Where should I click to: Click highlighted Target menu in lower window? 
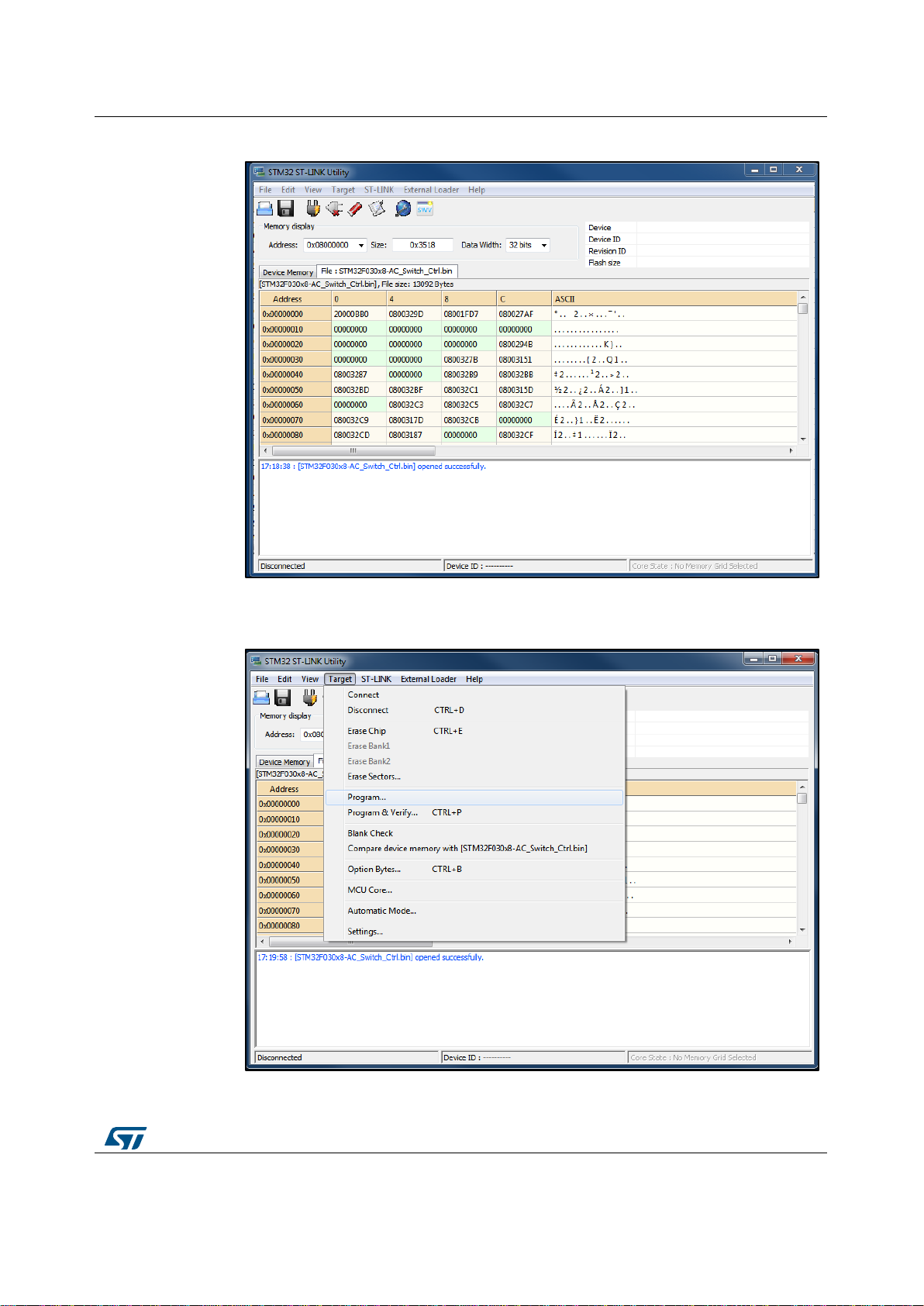tap(340, 679)
